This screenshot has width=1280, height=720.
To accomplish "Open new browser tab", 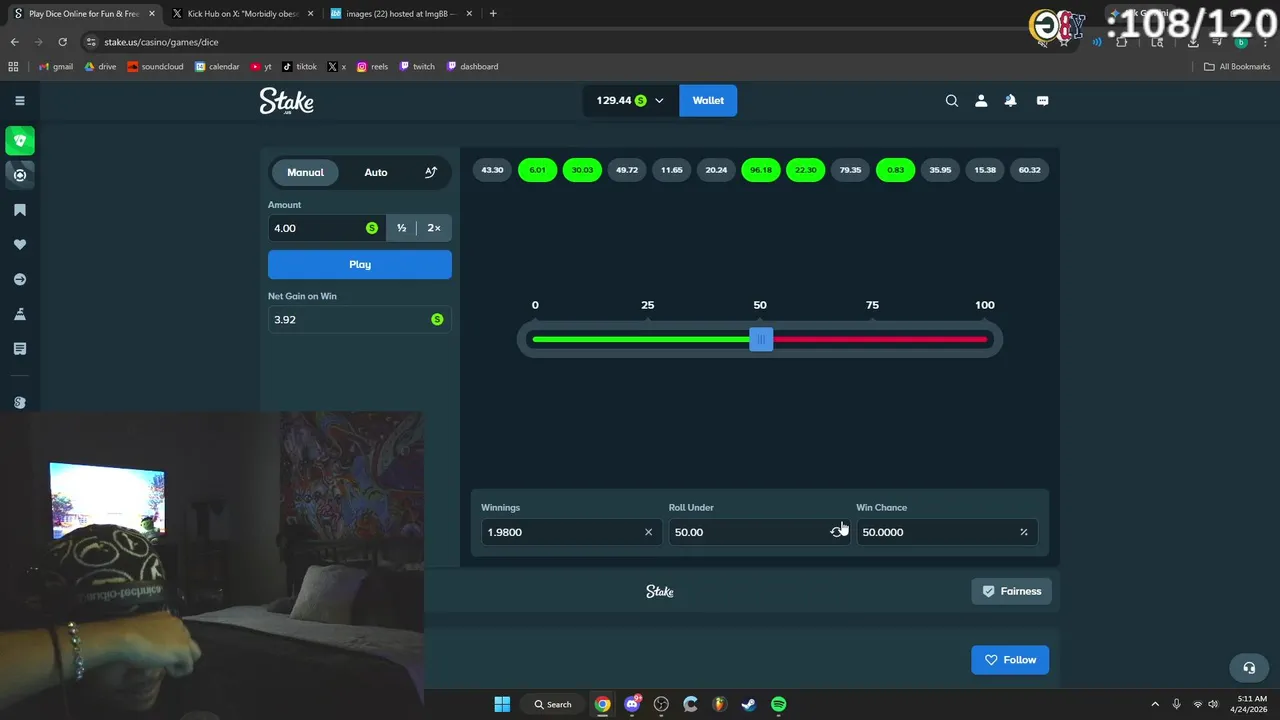I will (x=493, y=14).
